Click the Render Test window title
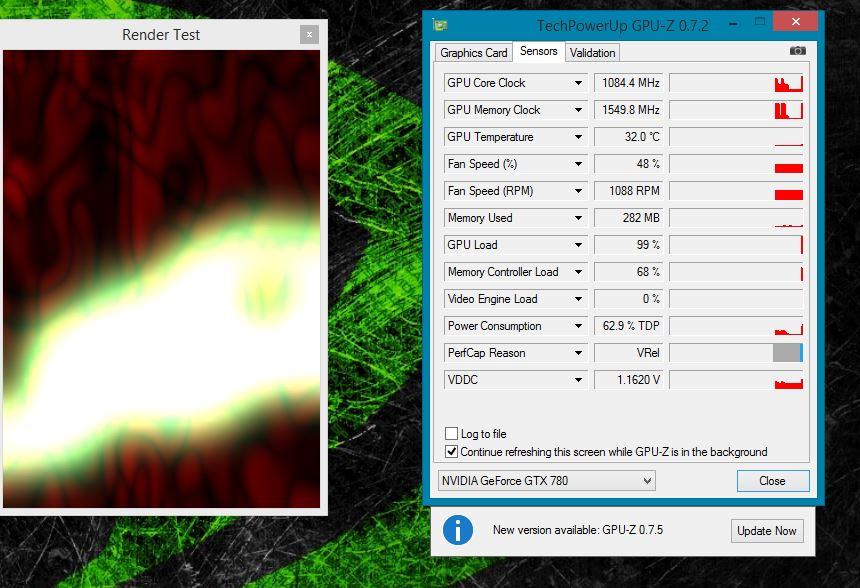860x588 pixels. [161, 35]
